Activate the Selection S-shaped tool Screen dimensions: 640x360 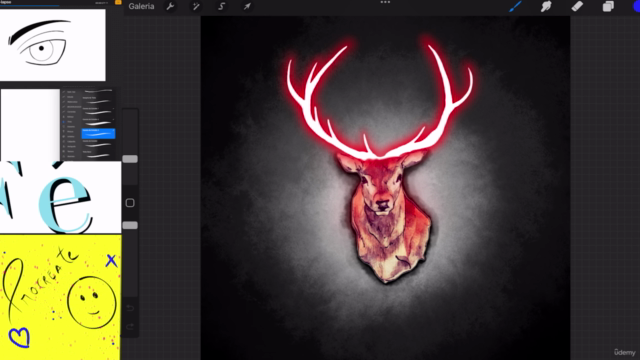tap(222, 7)
